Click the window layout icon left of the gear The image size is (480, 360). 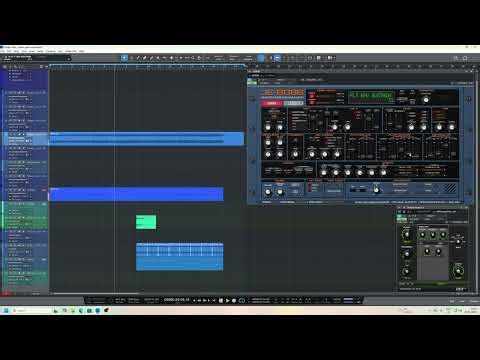coord(456,58)
